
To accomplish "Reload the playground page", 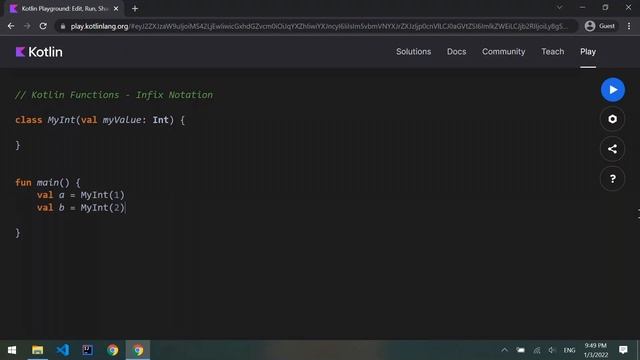I will [43, 26].
